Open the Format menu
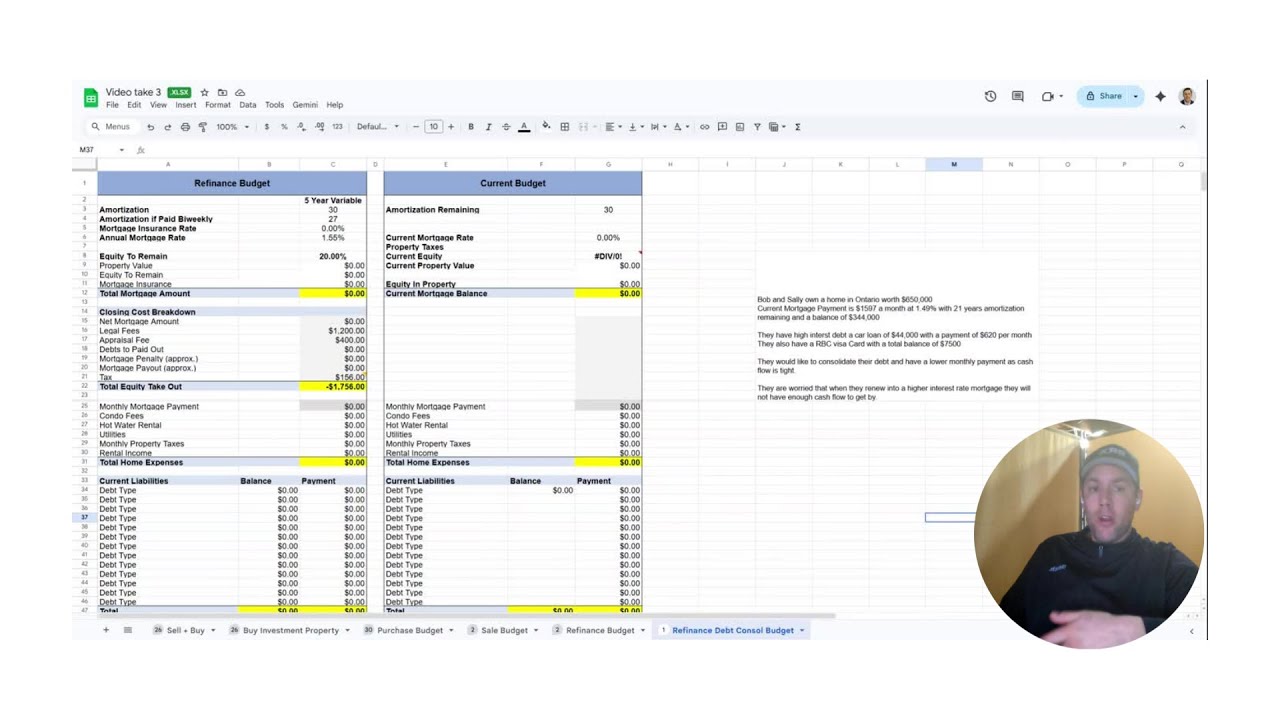Screen dimensions: 1280x720 pos(218,105)
